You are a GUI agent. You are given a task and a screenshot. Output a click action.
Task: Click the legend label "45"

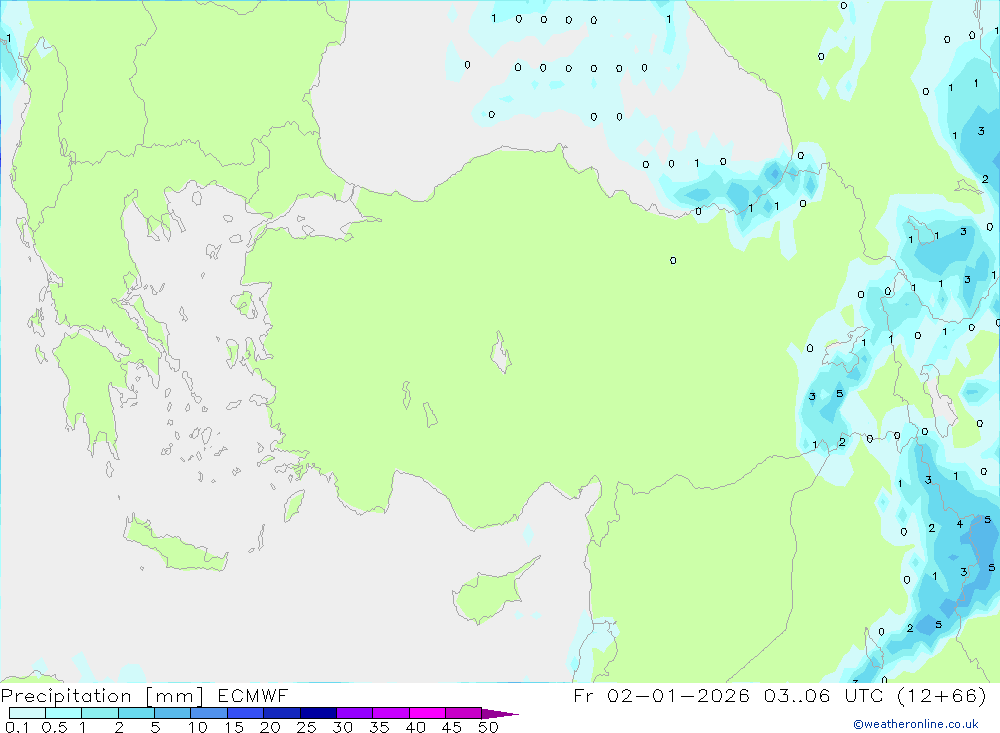(x=452, y=727)
